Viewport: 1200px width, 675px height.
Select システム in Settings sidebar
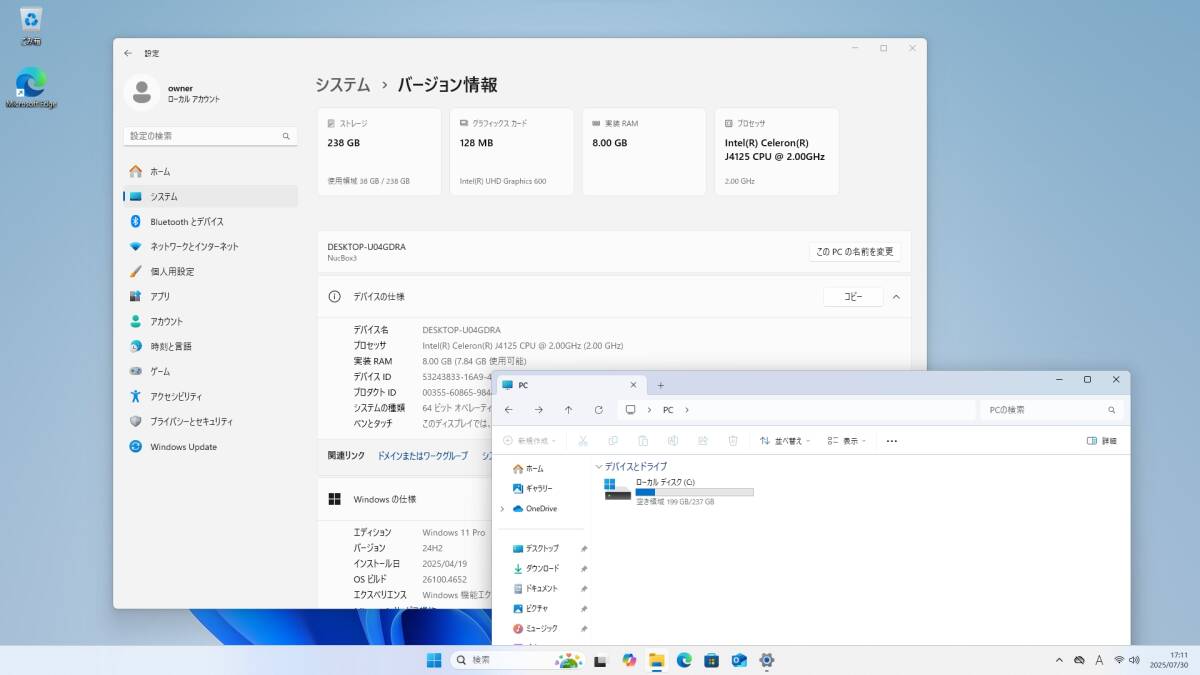pos(210,196)
